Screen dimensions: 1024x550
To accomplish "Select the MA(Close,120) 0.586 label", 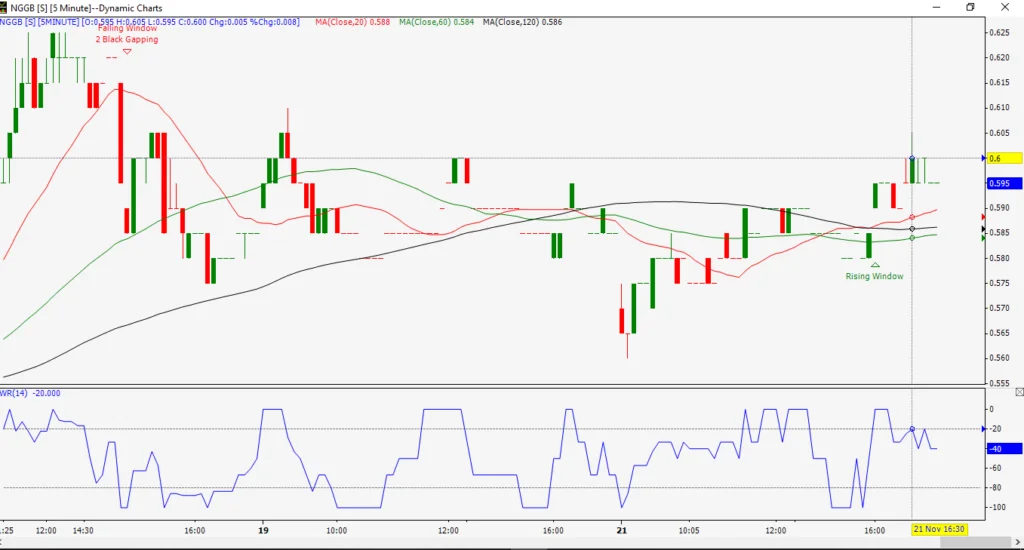I will pos(522,22).
